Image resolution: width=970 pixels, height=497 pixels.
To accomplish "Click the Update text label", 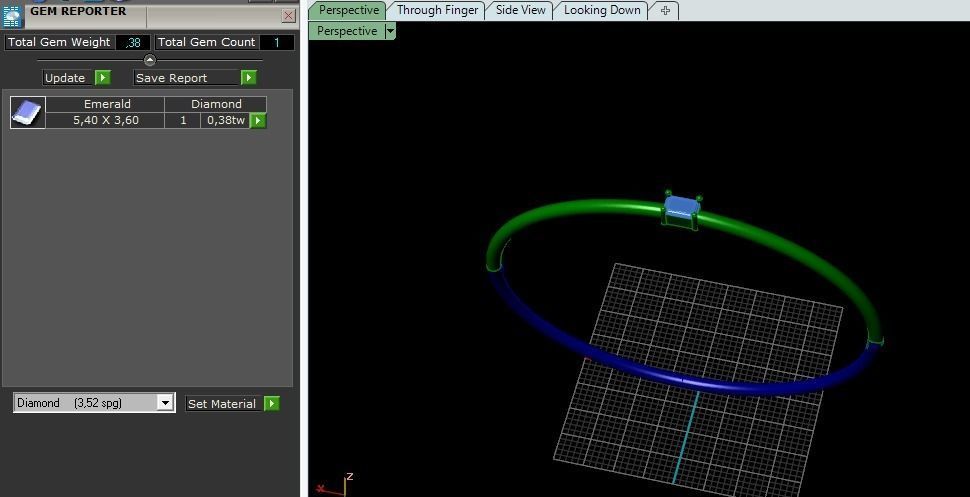I will (65, 78).
